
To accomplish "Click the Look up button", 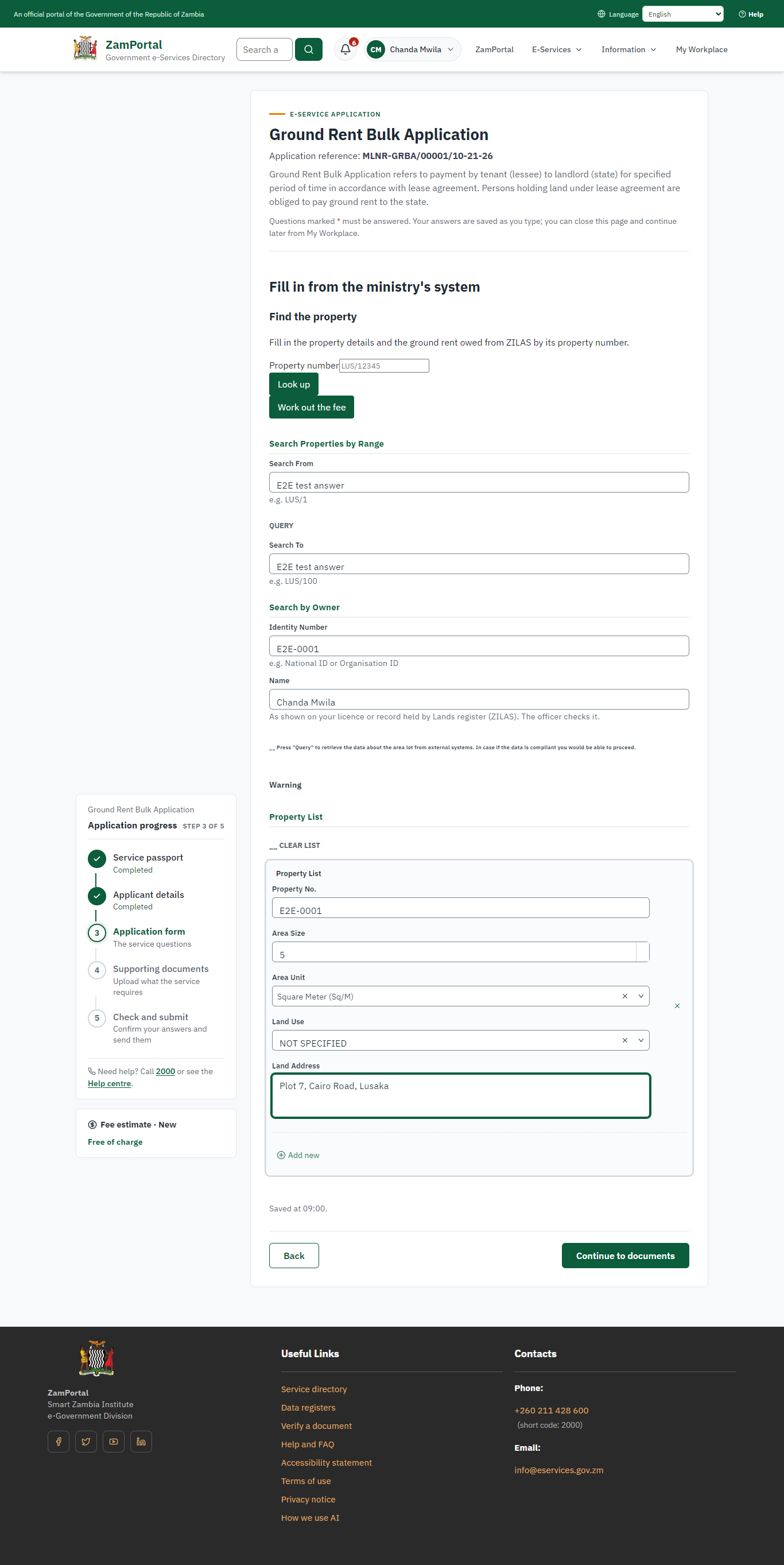I will (294, 384).
